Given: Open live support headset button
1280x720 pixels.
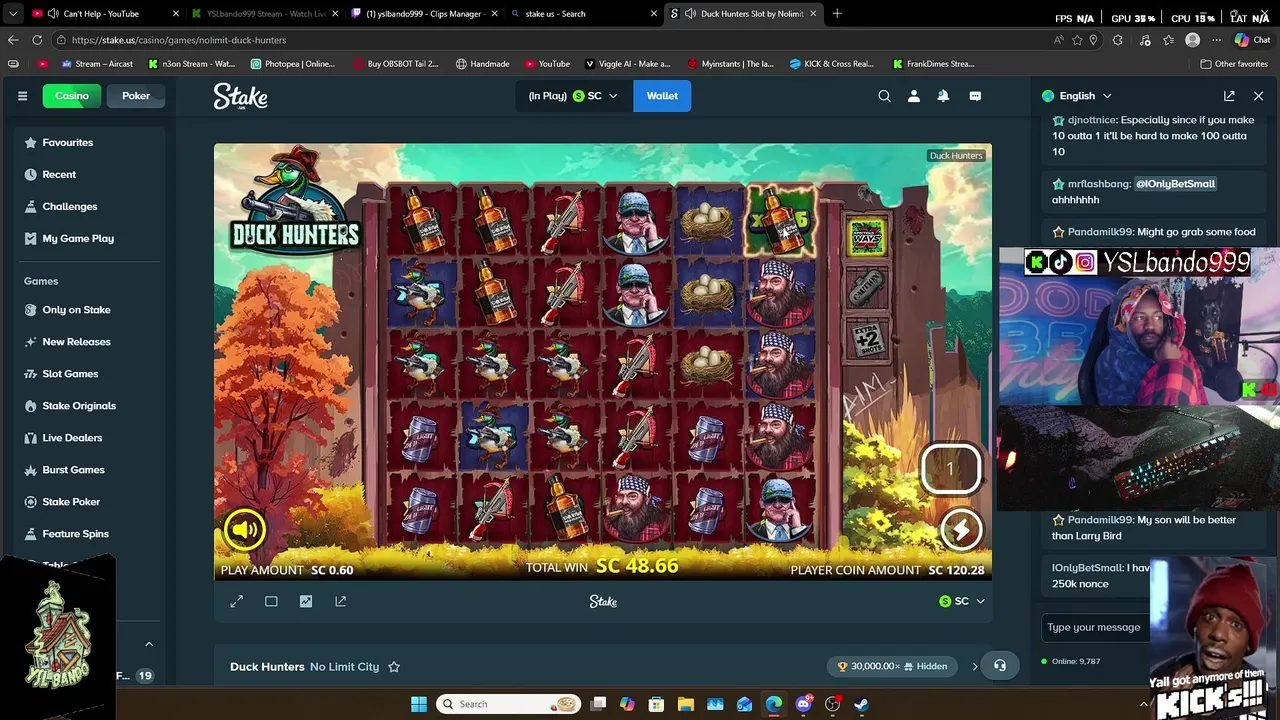Looking at the screenshot, I should [x=999, y=666].
